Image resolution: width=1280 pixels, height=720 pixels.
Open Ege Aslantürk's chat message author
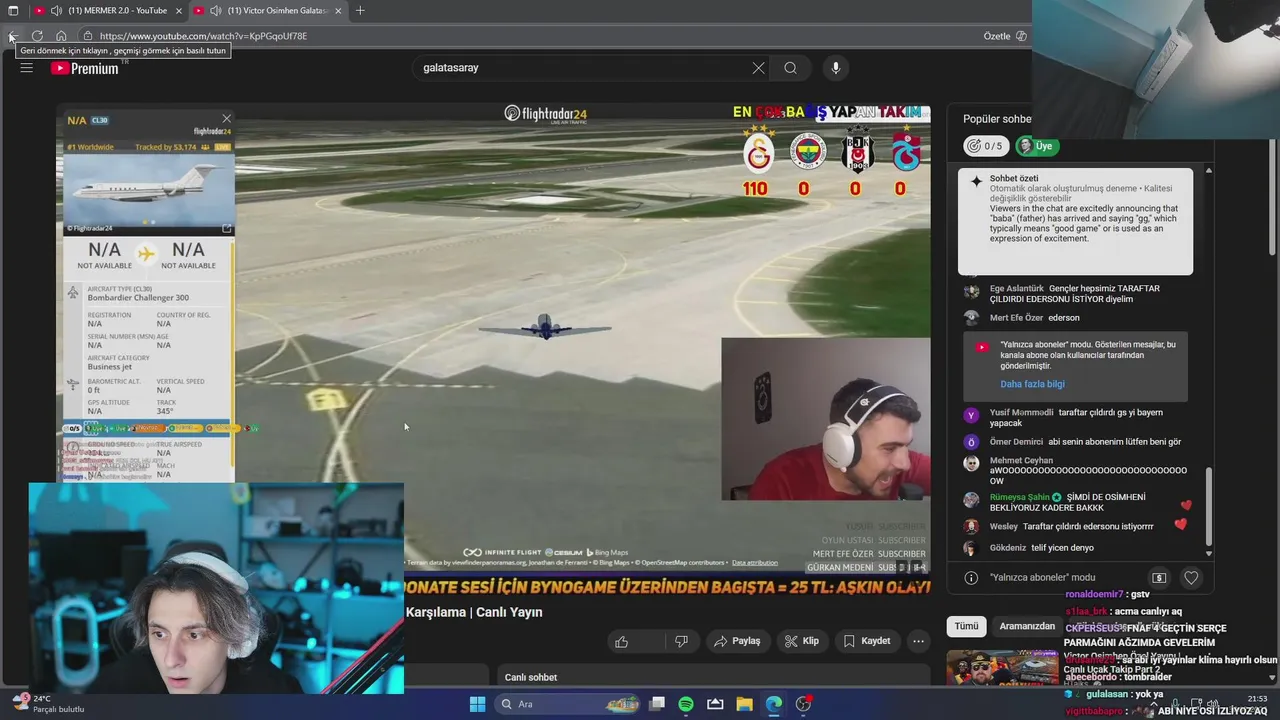(x=1016, y=289)
